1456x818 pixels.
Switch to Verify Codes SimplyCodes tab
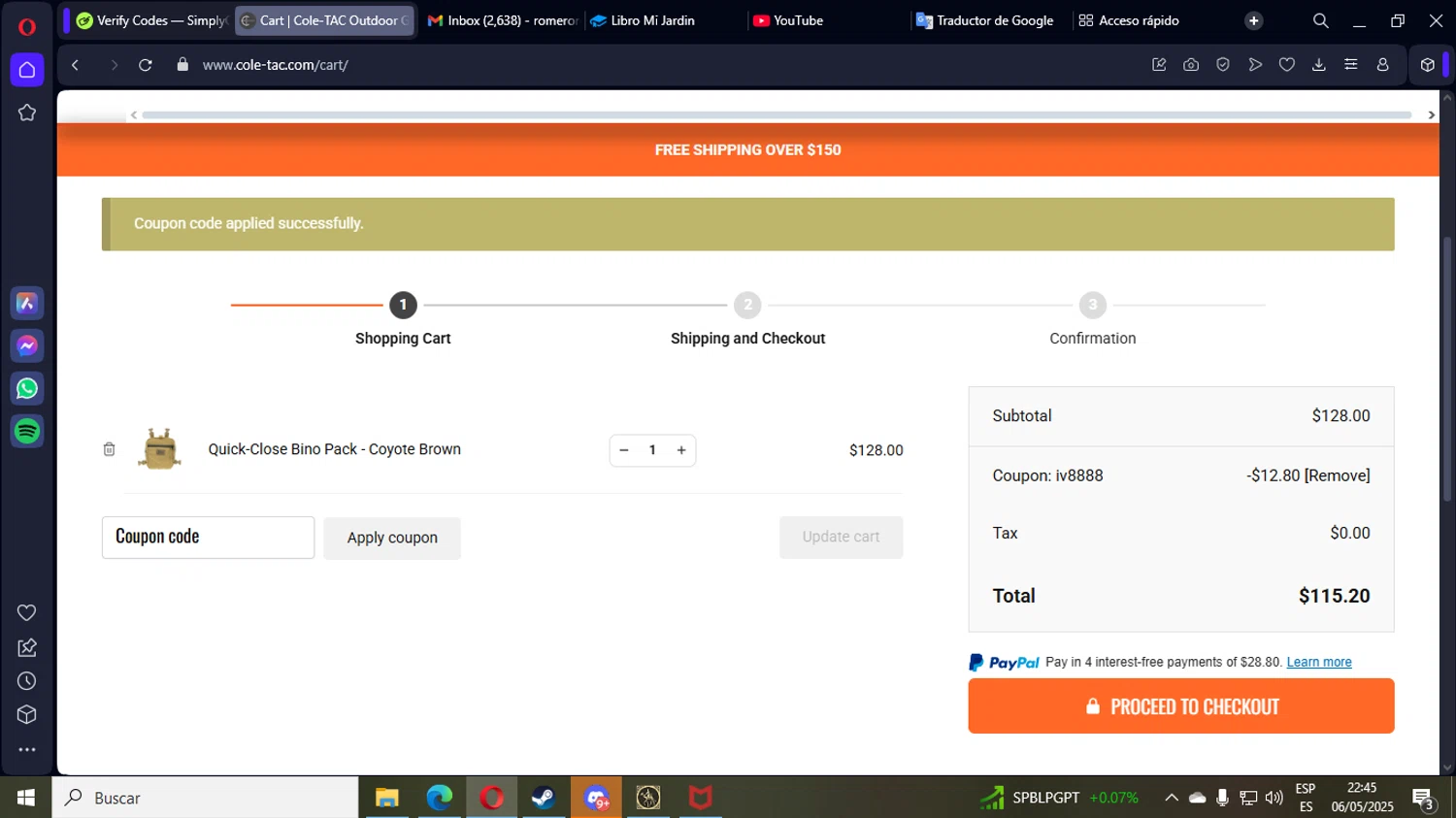[151, 20]
